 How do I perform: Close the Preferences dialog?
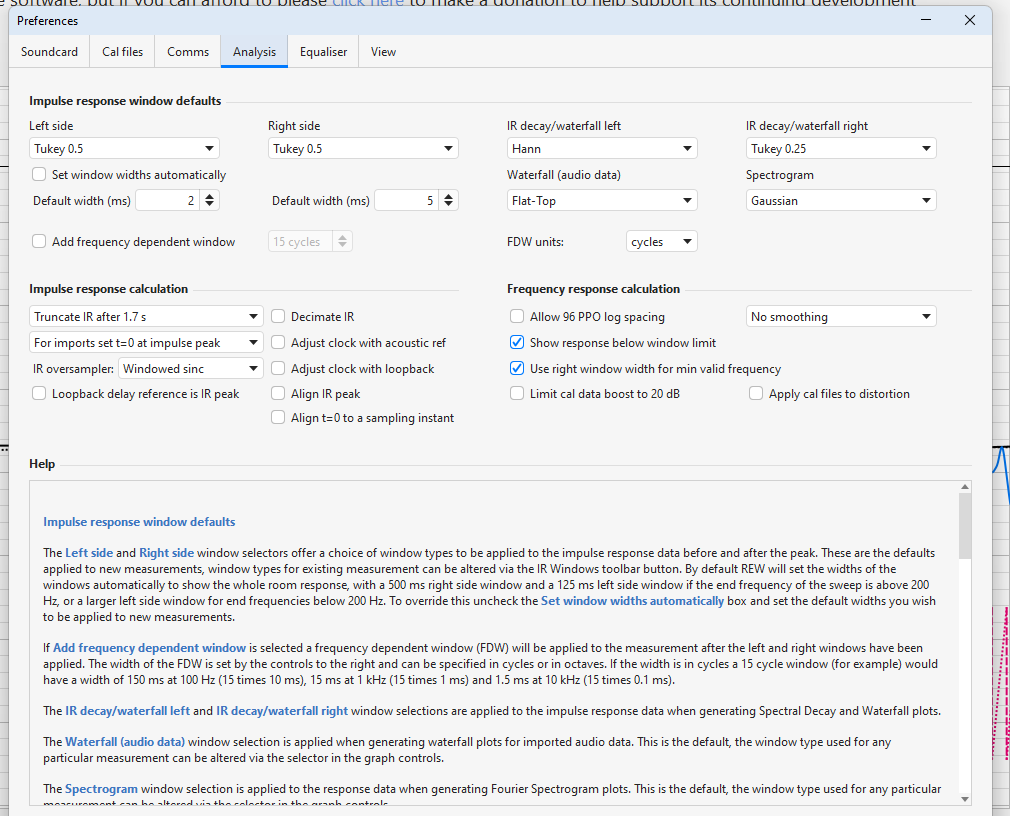[969, 20]
